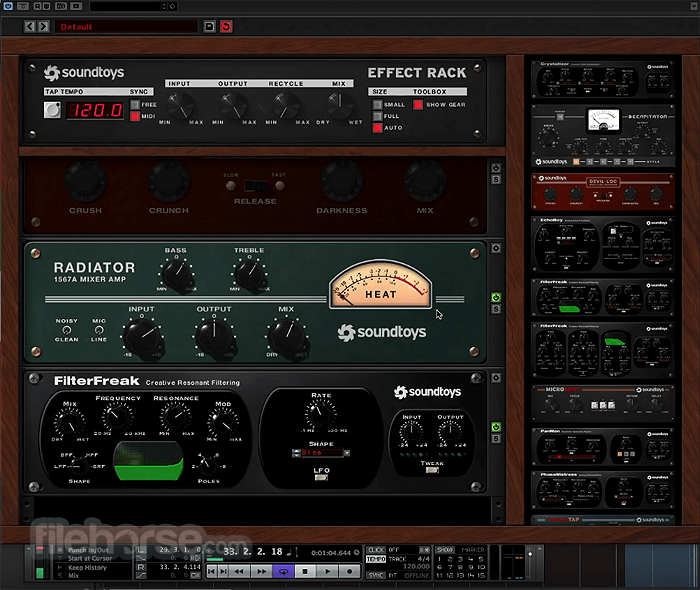Enable the R read automation button
The width and height of the screenshot is (700, 590).
[x=38, y=6]
